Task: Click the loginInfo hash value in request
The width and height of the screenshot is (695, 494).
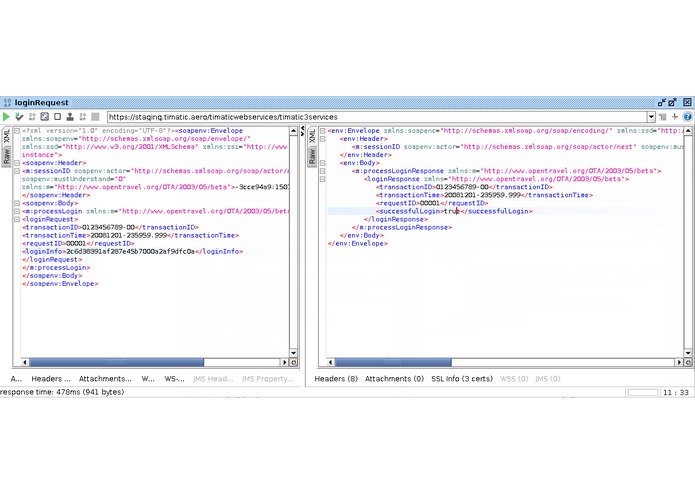Action: 130,252
